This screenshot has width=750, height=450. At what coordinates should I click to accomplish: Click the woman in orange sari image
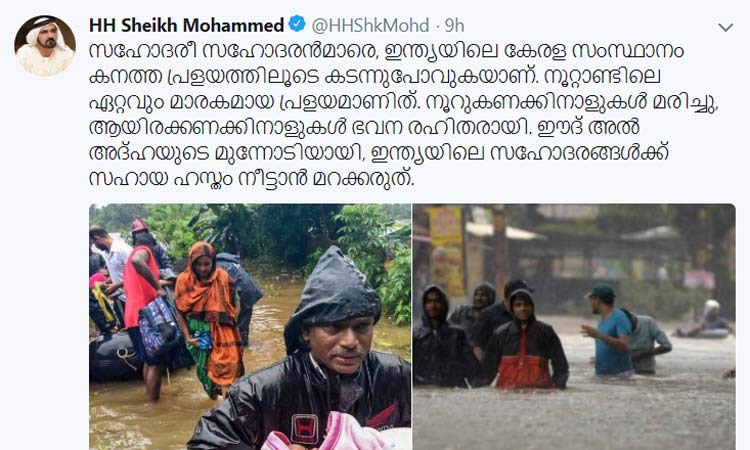click(209, 318)
